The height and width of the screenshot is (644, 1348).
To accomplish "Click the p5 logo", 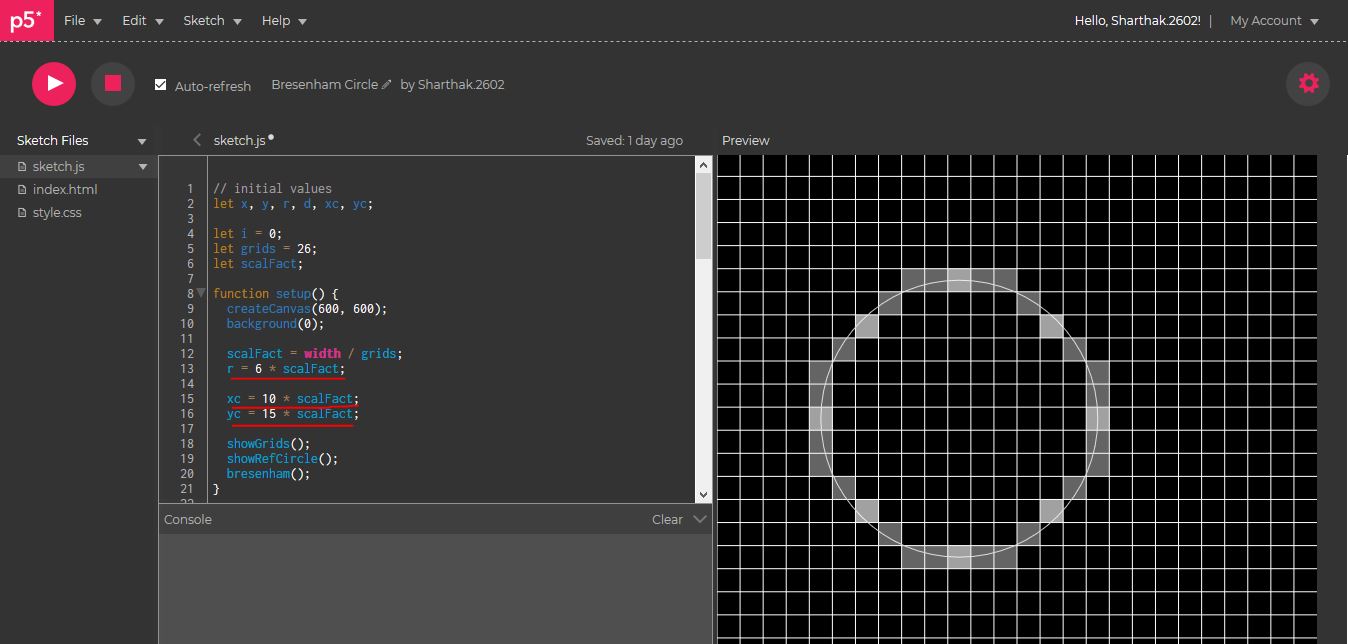I will point(26,20).
